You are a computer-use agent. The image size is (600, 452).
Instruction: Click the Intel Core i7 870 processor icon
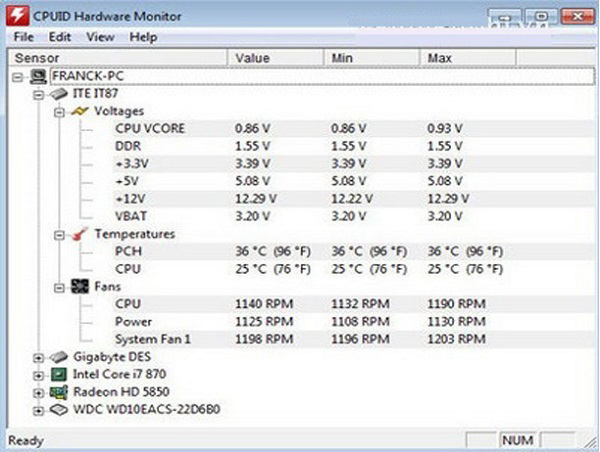point(58,374)
